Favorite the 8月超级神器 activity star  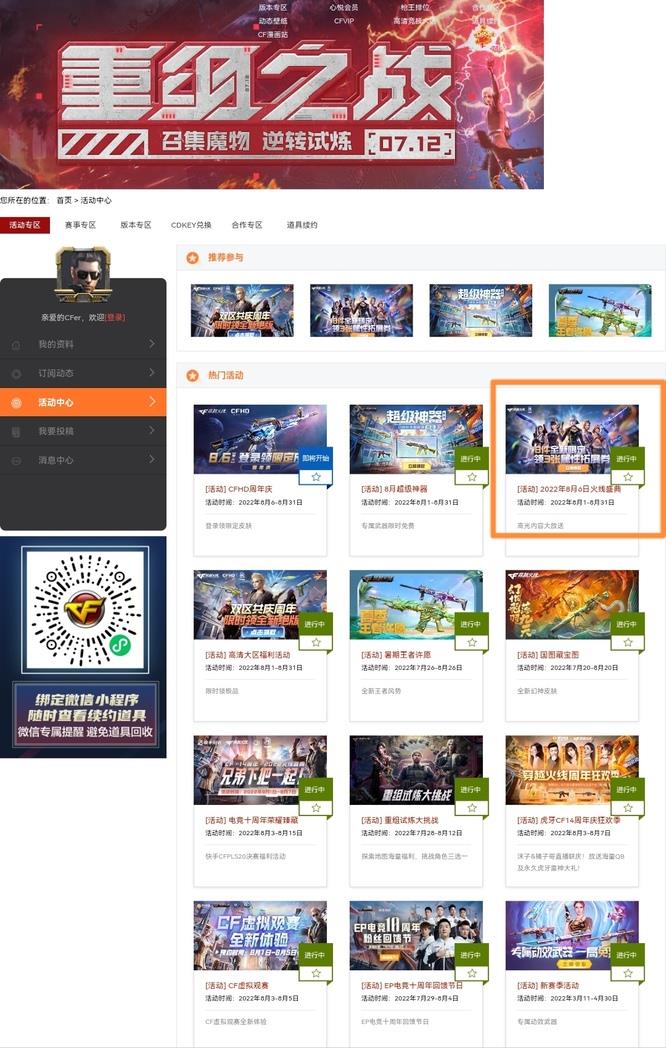pos(472,478)
